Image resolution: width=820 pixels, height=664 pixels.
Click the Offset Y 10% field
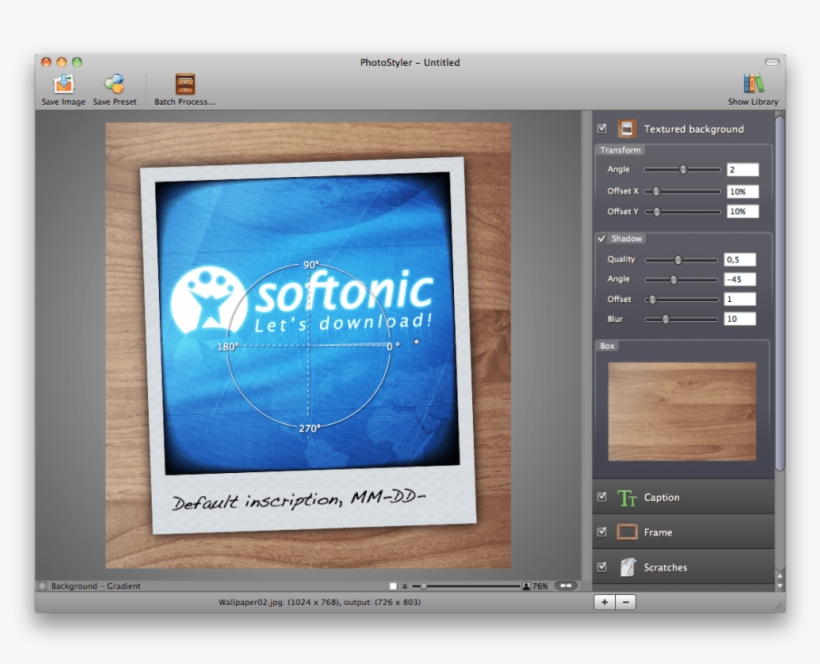(x=743, y=211)
